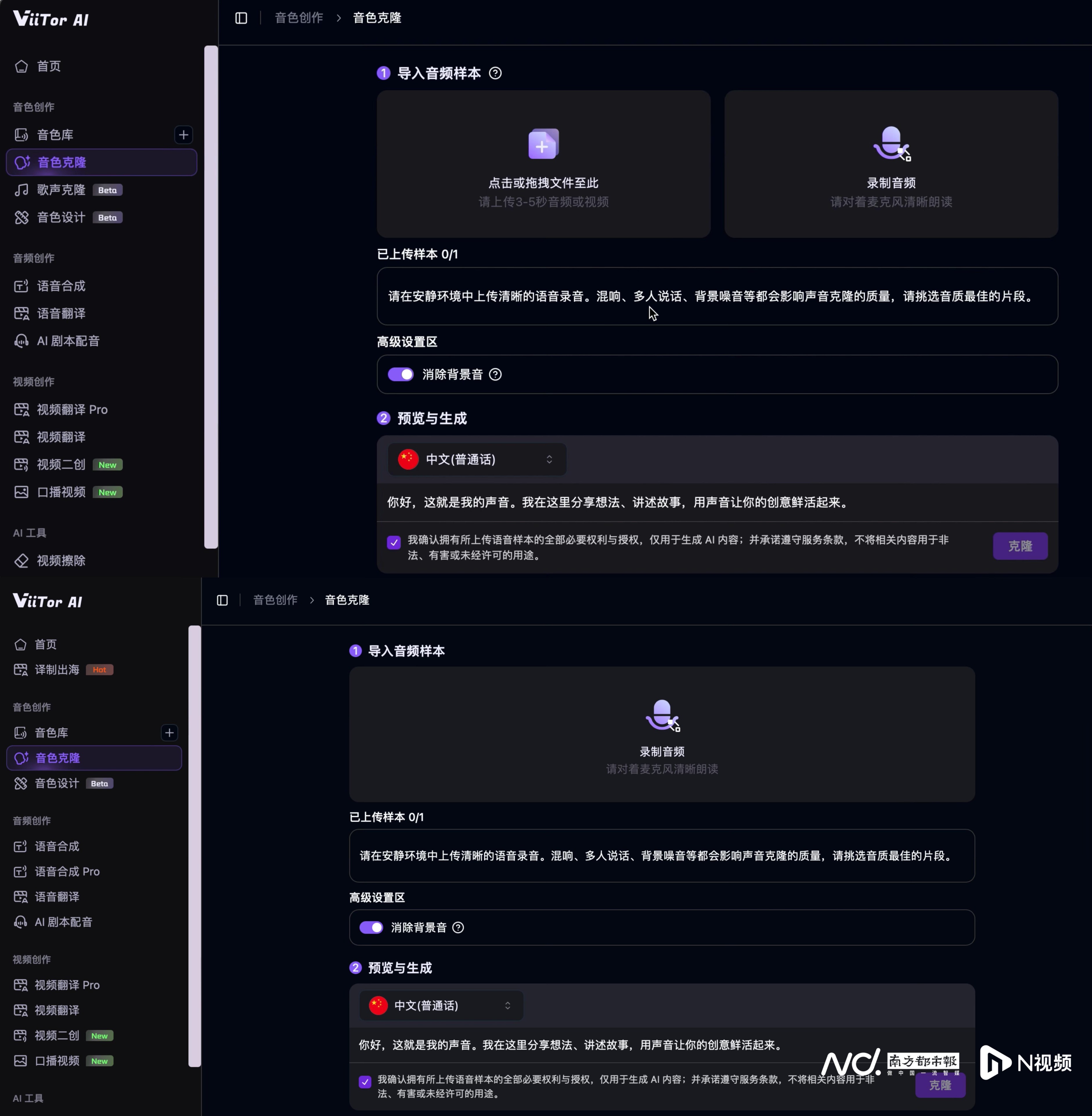The image size is (1092, 1116).
Task: Select 音色设计 Beta in upper sidebar
Action: point(61,217)
